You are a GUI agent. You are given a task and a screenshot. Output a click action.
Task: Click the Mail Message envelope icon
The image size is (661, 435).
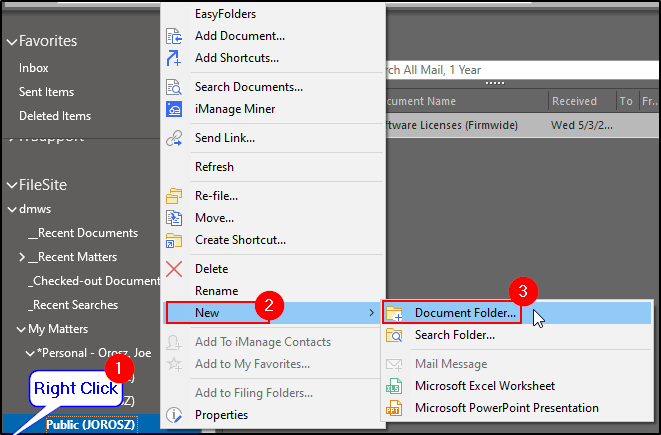point(394,364)
